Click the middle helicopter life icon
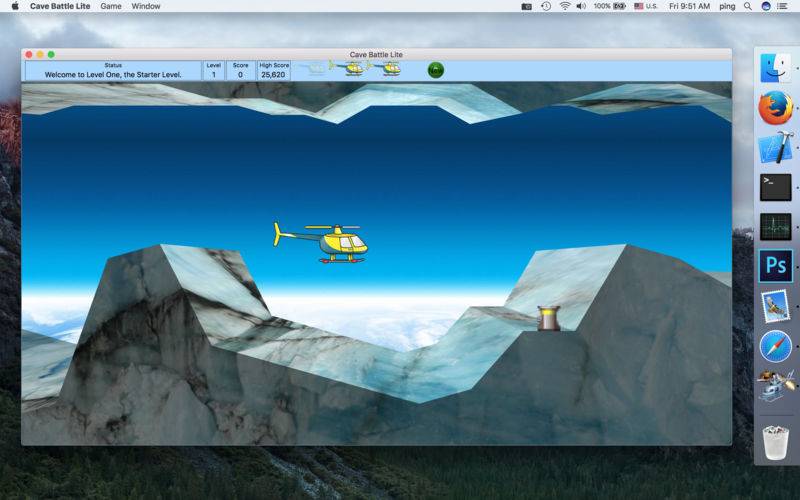 point(348,68)
